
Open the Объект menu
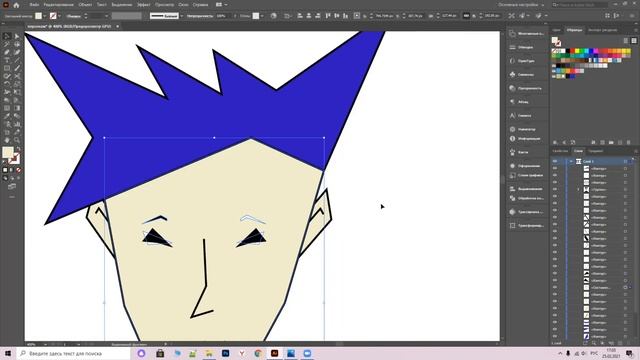click(x=85, y=5)
